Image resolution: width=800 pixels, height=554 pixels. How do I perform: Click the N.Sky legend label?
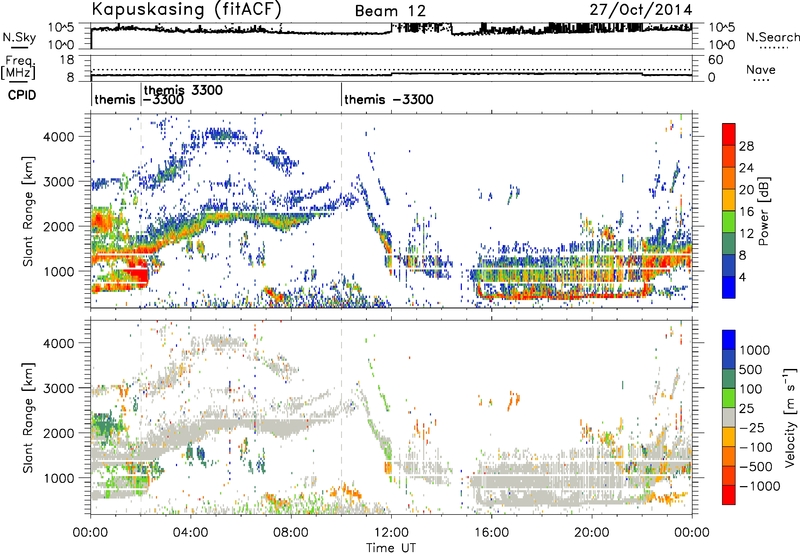pyautogui.click(x=19, y=37)
